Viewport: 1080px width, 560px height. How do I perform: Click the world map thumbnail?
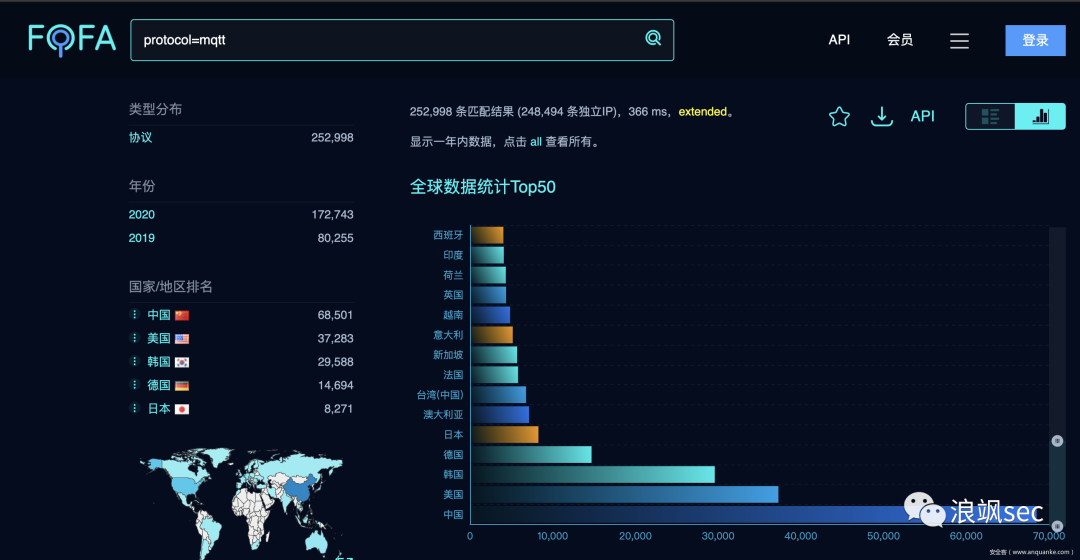pos(242,503)
